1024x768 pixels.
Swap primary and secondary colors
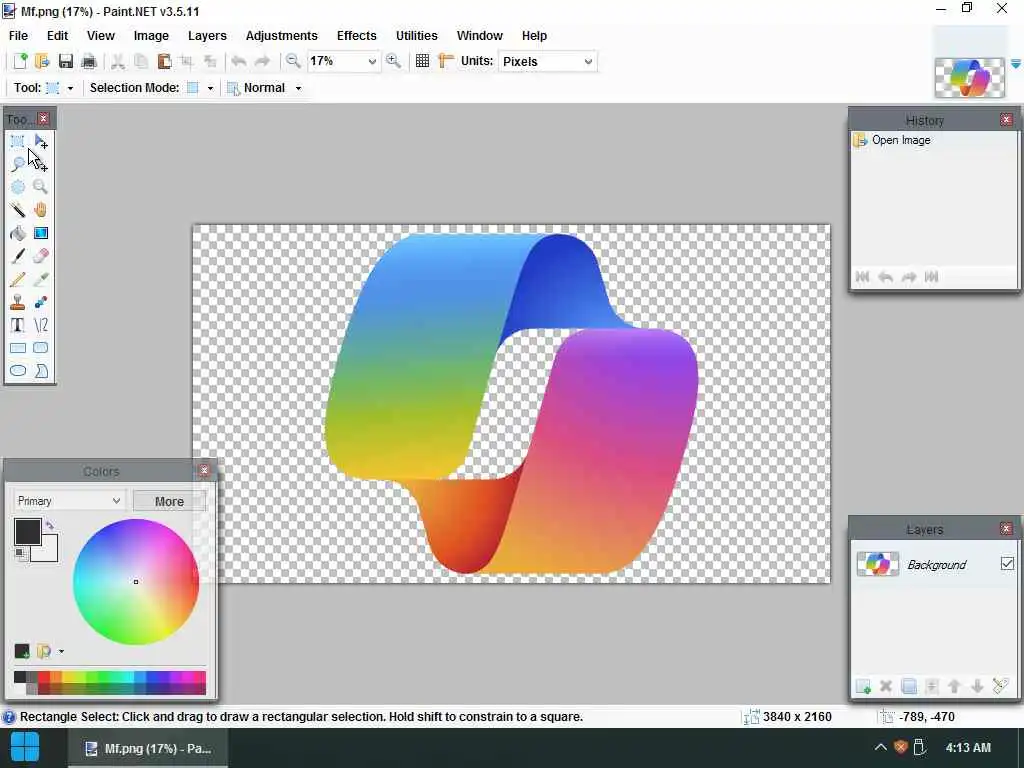[x=50, y=524]
